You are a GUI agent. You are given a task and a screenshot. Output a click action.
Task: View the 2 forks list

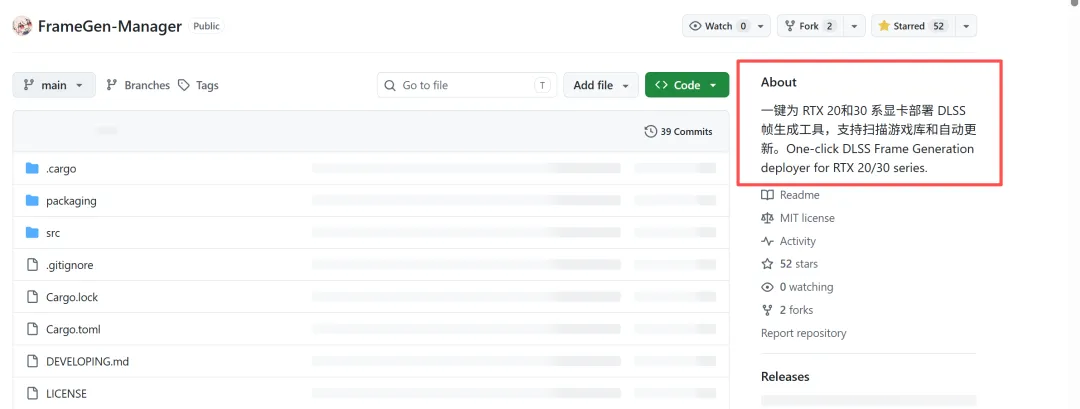click(x=796, y=310)
